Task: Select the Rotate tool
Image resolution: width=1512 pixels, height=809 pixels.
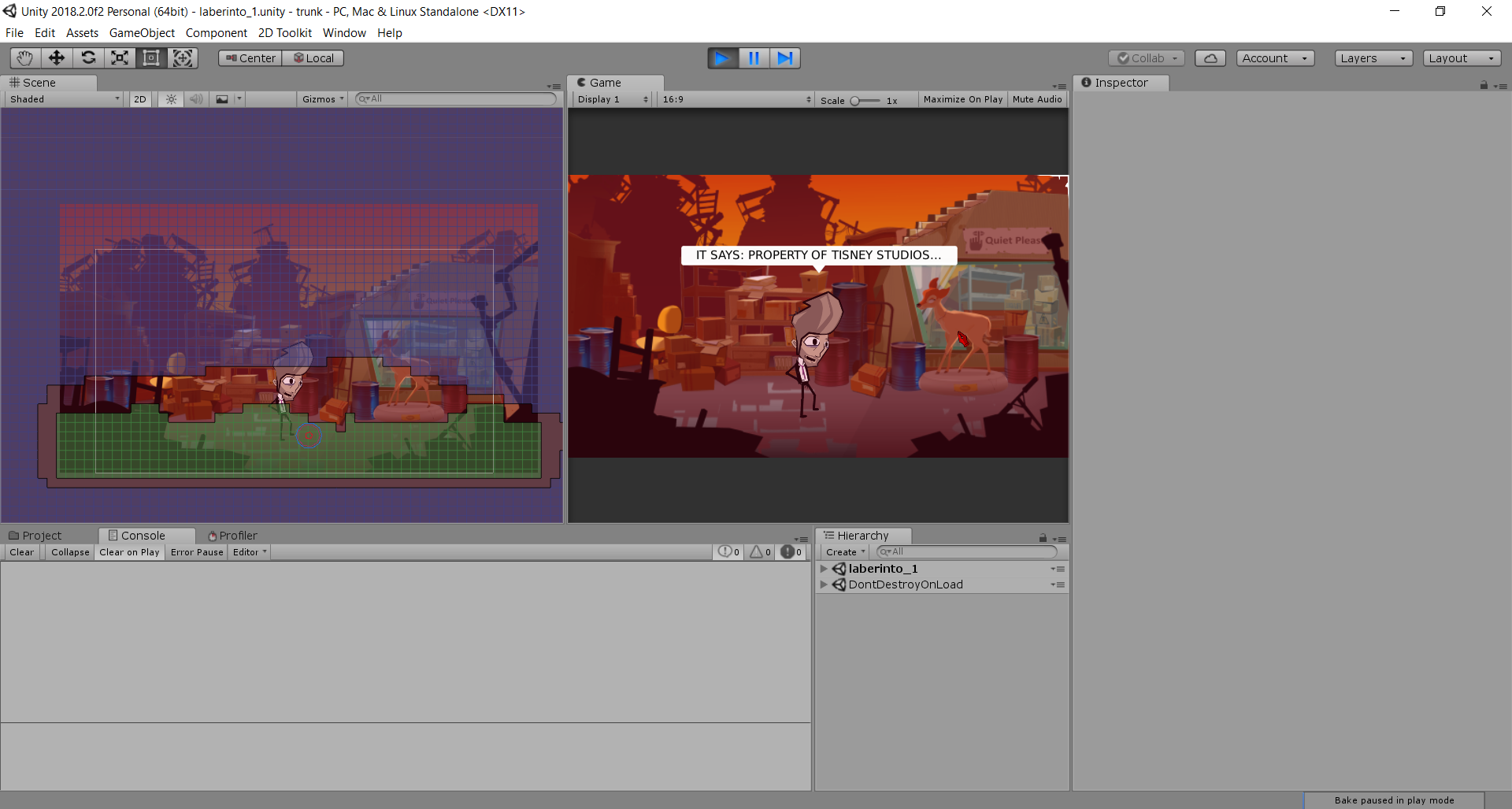Action: [88, 58]
